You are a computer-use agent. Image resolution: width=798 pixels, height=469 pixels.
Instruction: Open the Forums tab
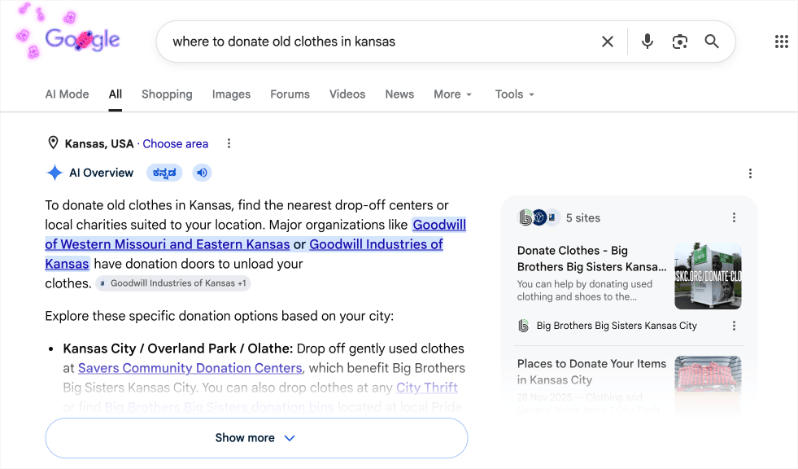click(x=290, y=94)
